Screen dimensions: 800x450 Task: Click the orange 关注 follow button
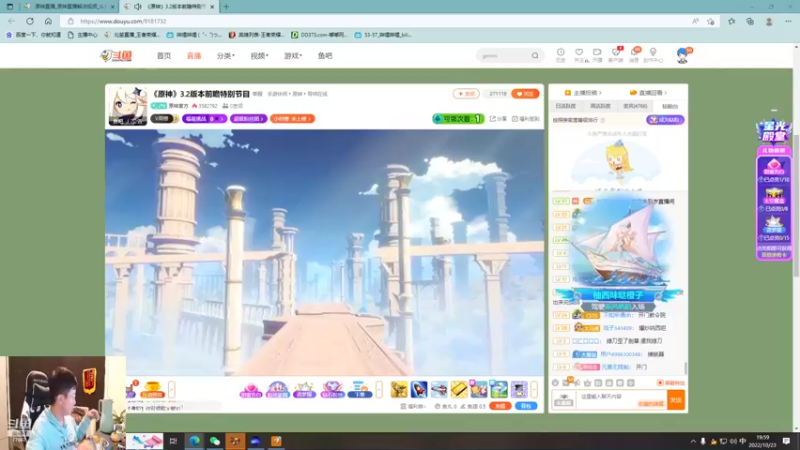pos(525,94)
